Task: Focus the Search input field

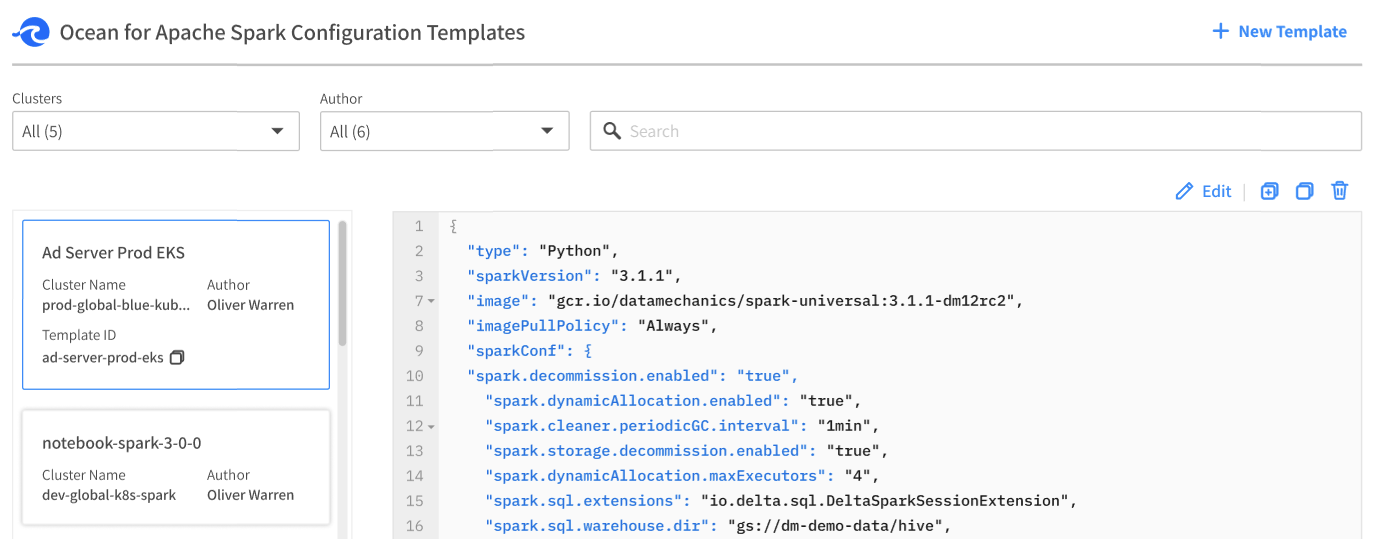Action: click(990, 131)
